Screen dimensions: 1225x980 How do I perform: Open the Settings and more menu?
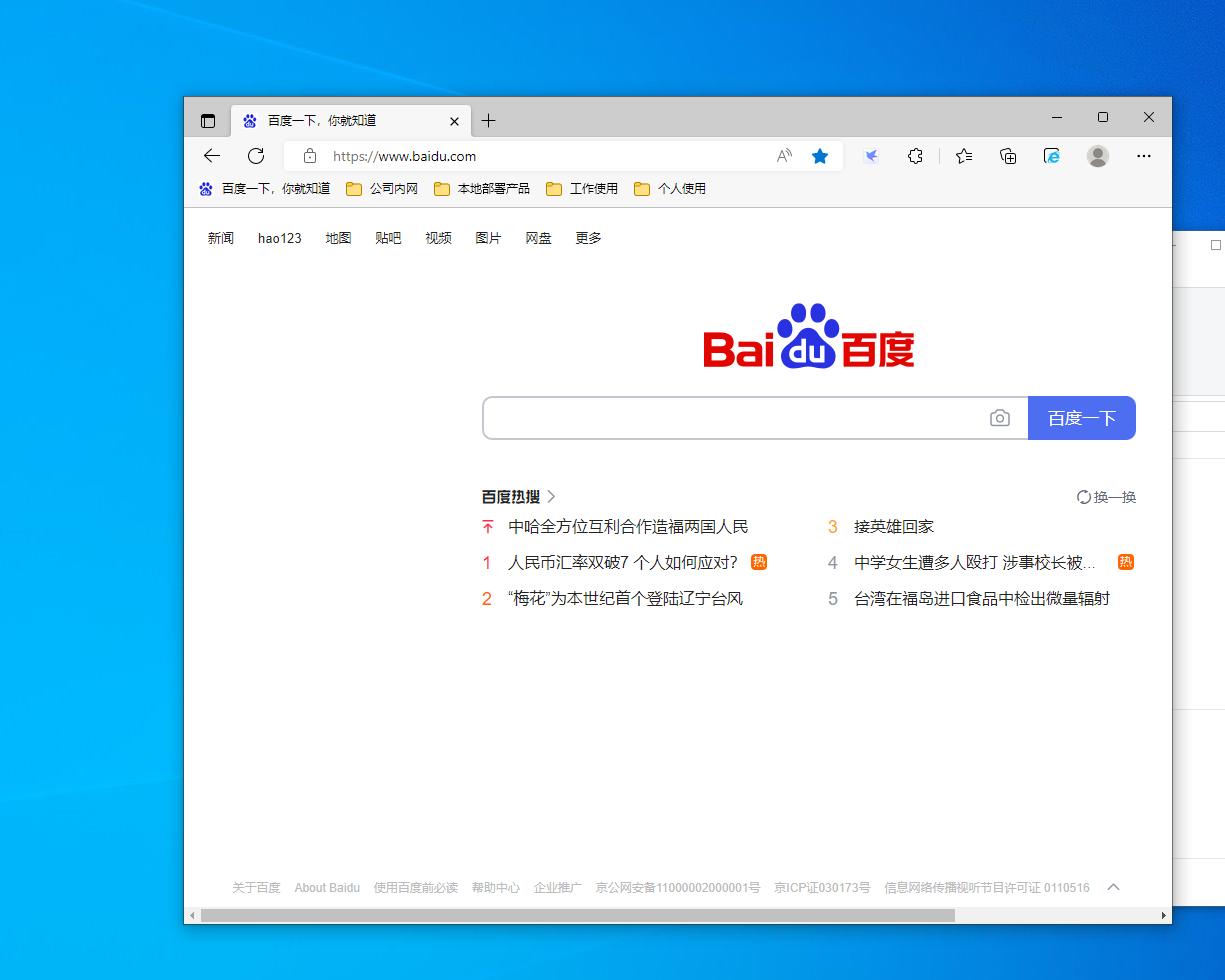point(1144,156)
